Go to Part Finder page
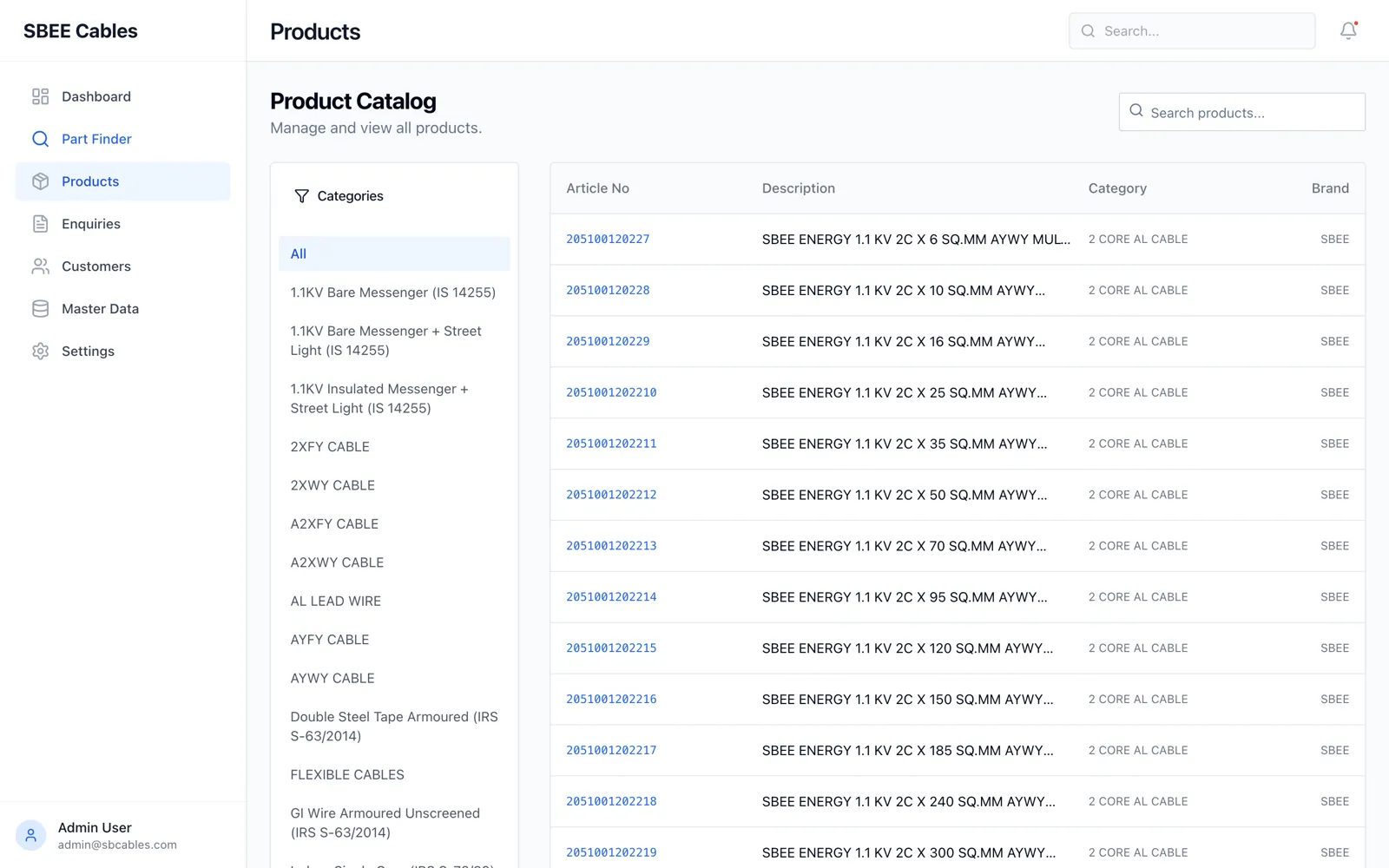 (x=122, y=139)
